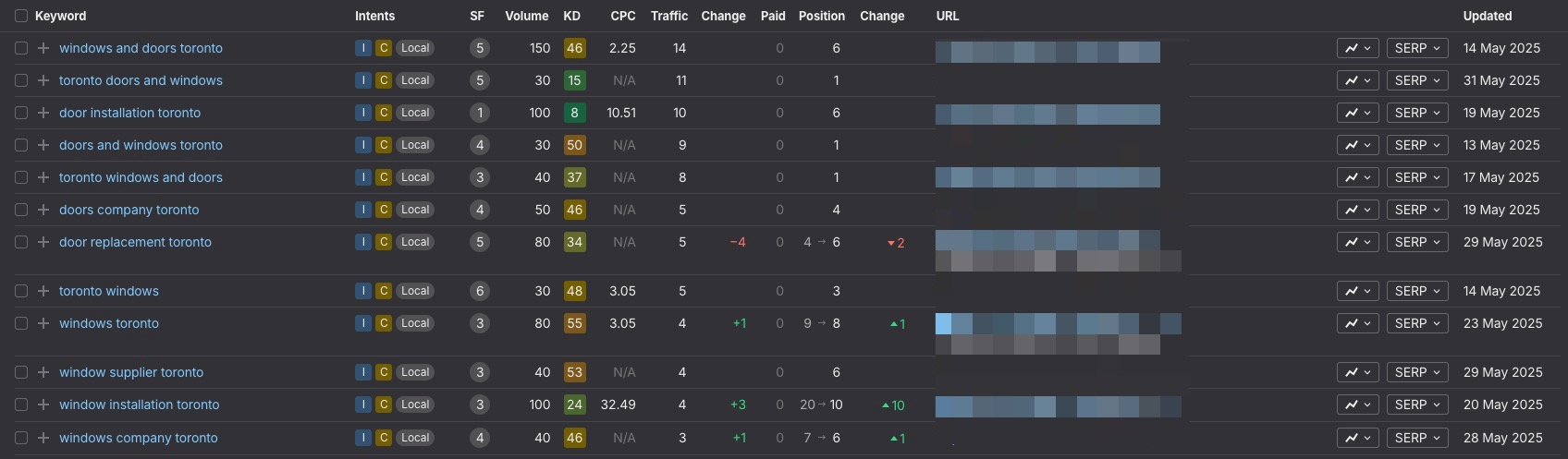Click plus icon next to 'door installation toronto'
Screen dimensions: 1568x459
click(x=43, y=113)
